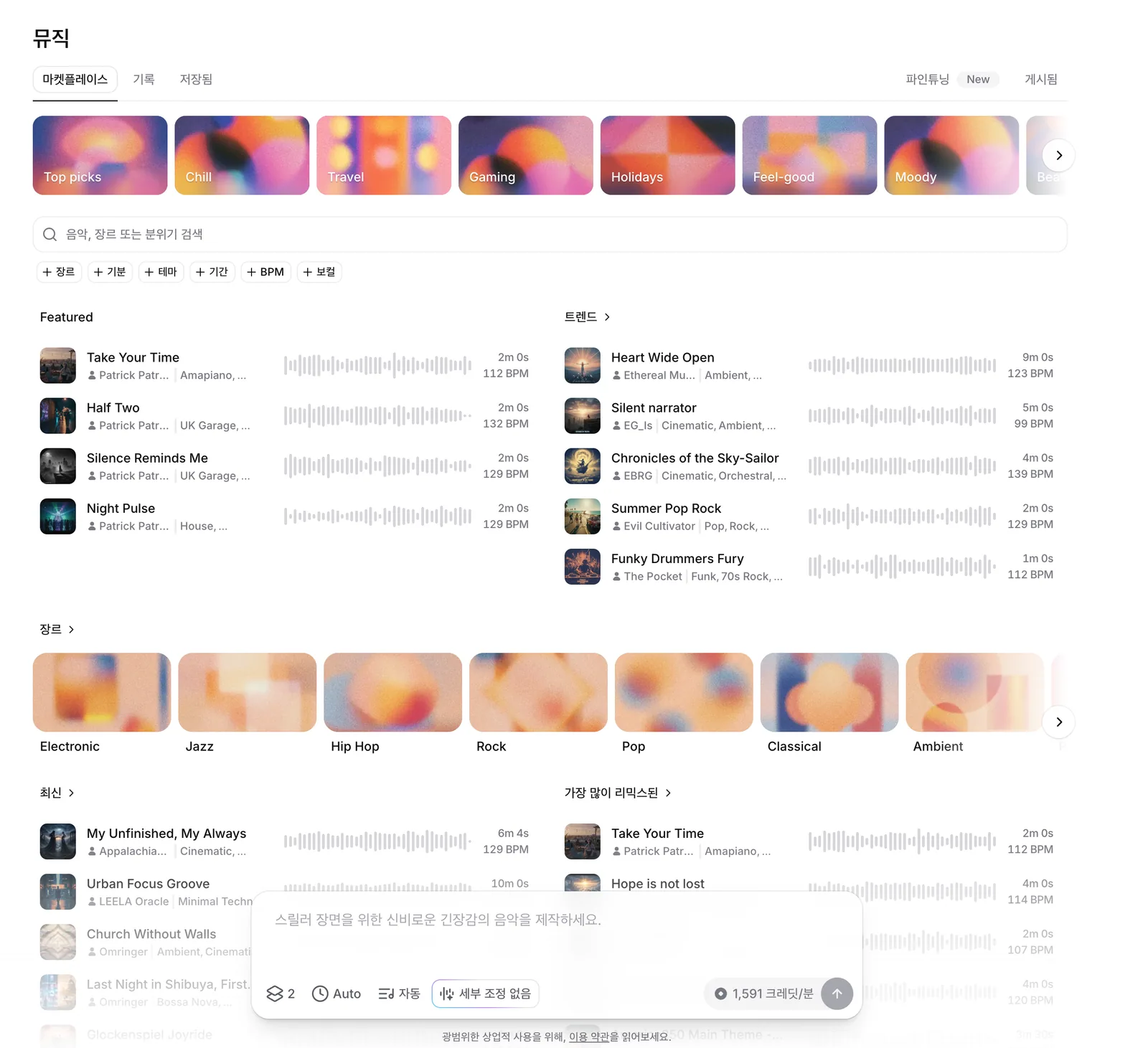This screenshot has height=1048, width=1148.
Task: Open the 마켓플레이스 tab
Action: click(75, 80)
